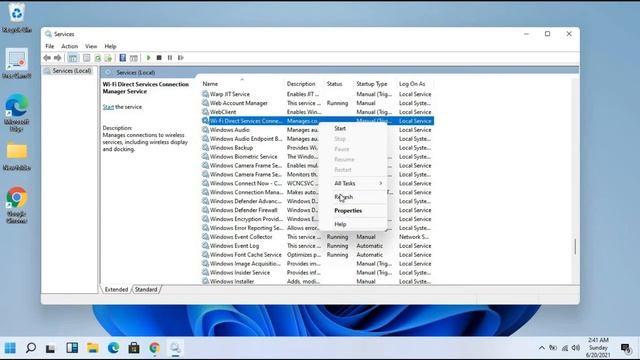Image resolution: width=640 pixels, height=360 pixels.
Task: Click the Refresh toolbar icon
Action: (x=98, y=58)
